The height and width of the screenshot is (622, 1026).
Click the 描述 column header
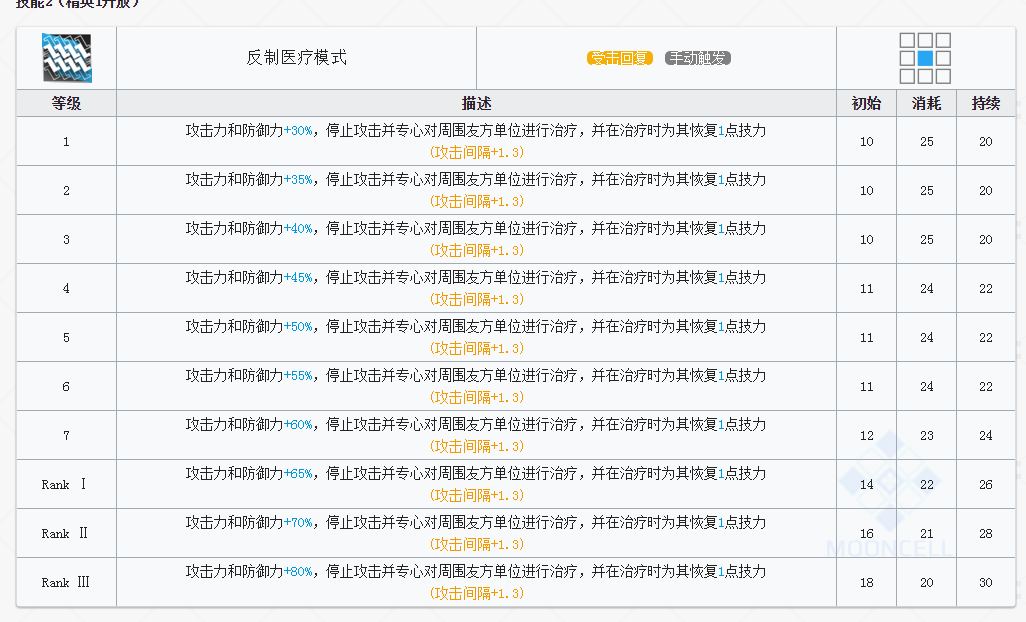(x=476, y=103)
